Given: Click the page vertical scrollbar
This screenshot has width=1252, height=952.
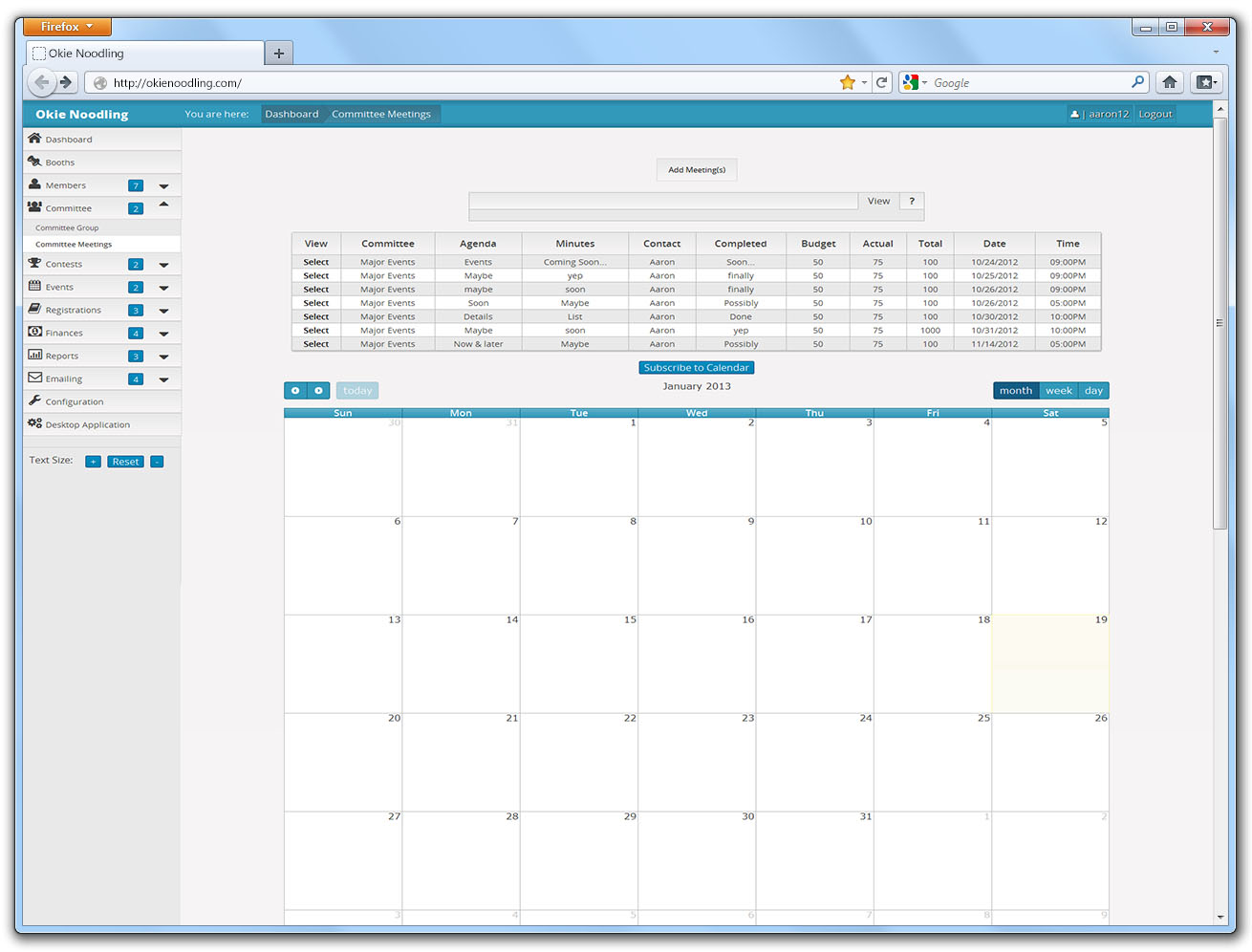Looking at the screenshot, I should coord(1220,323).
